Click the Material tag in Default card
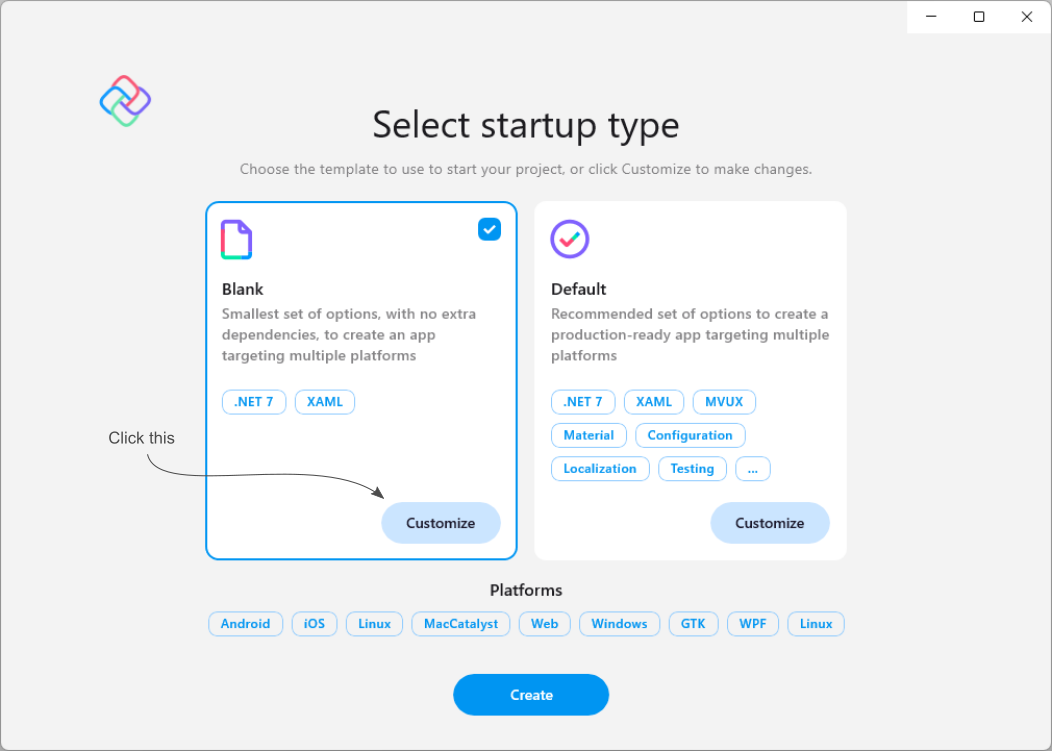Image resolution: width=1052 pixels, height=751 pixels. [x=588, y=435]
